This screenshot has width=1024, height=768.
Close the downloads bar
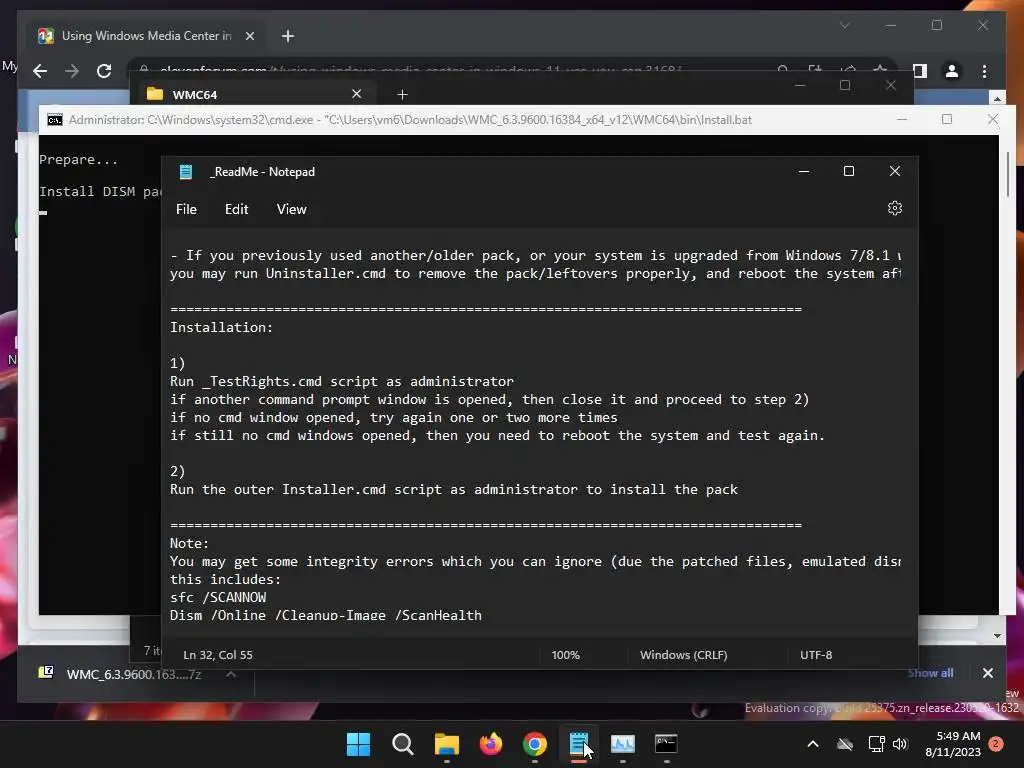tap(987, 673)
